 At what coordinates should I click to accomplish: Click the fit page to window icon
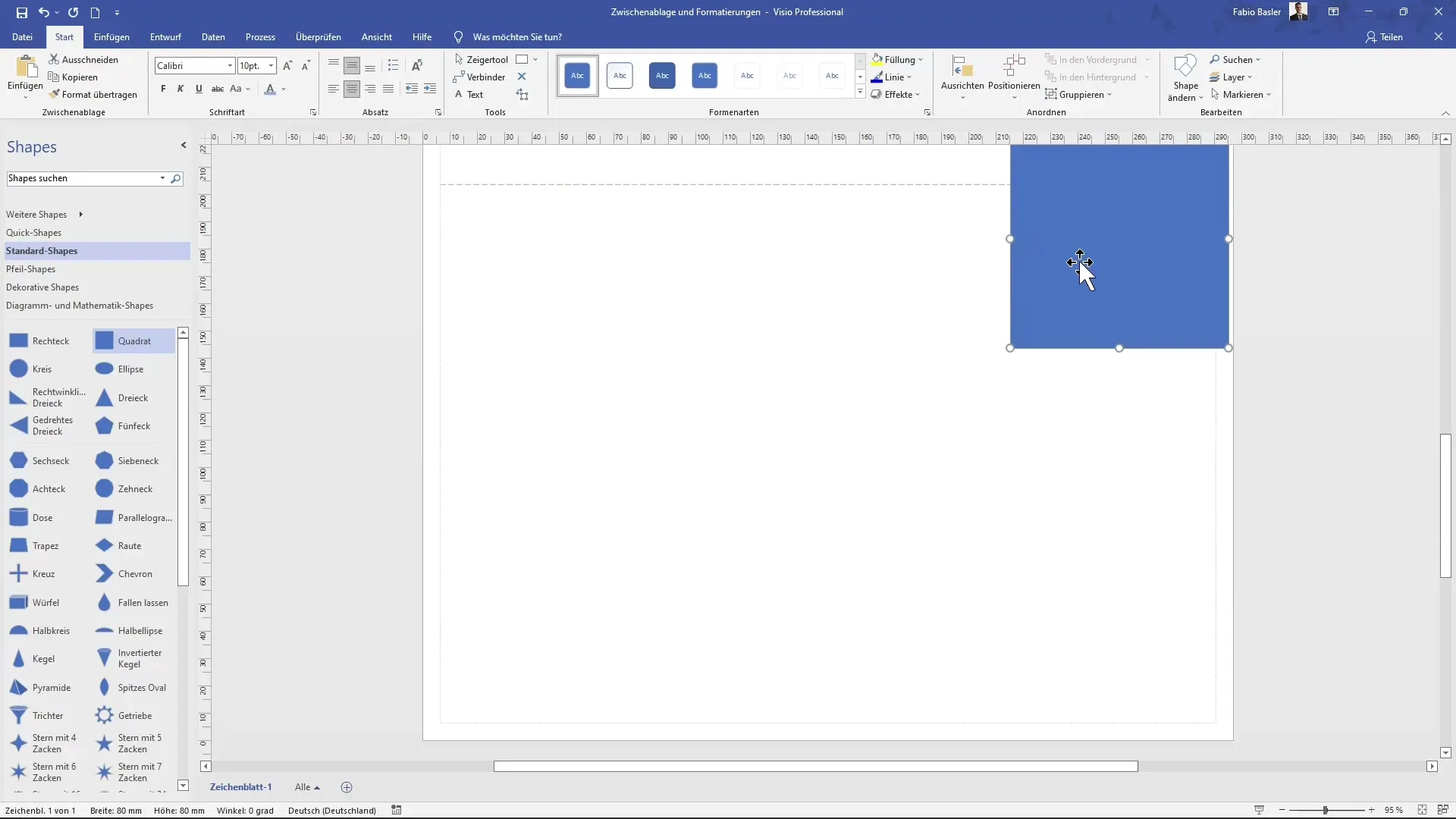click(1423, 810)
